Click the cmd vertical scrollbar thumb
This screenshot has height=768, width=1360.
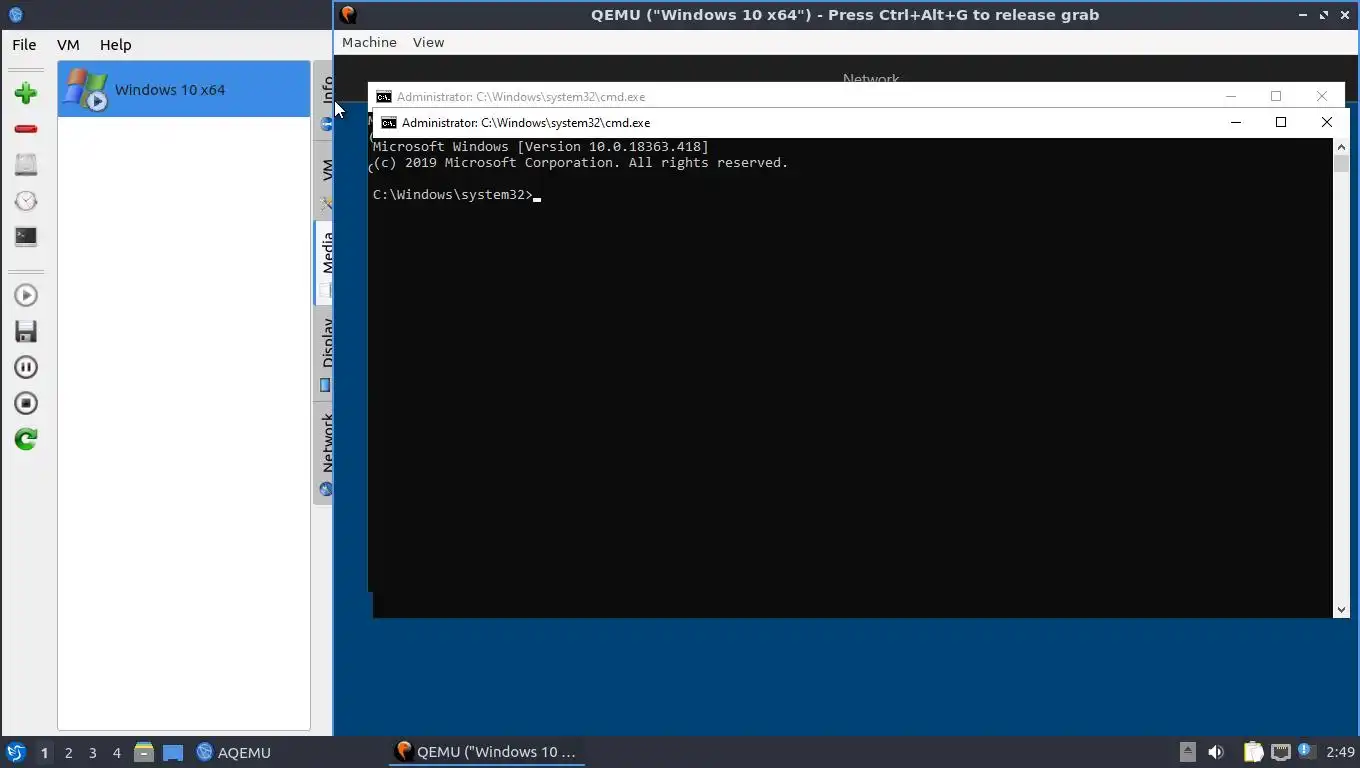coord(1341,164)
